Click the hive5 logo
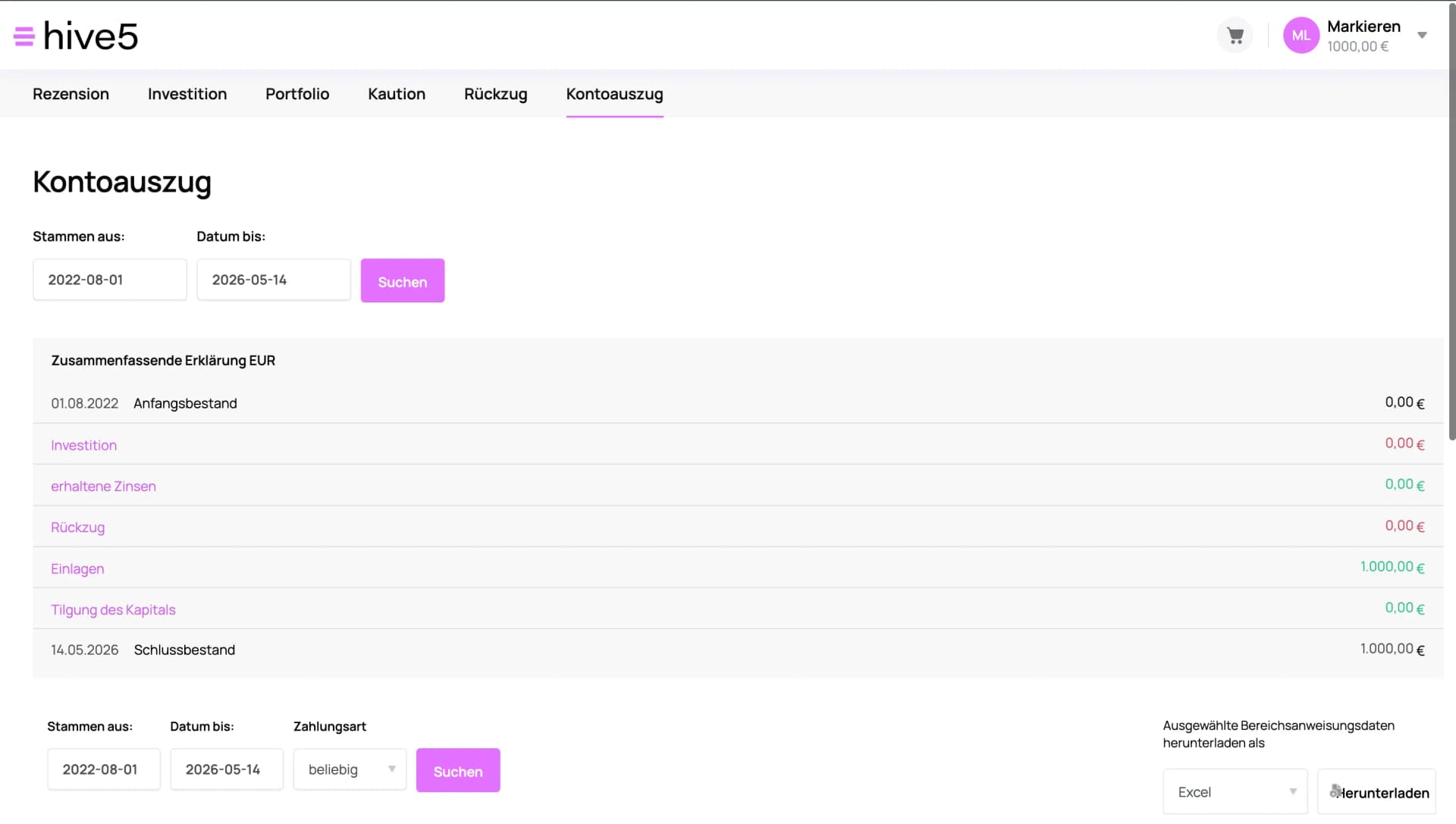 coord(91,36)
